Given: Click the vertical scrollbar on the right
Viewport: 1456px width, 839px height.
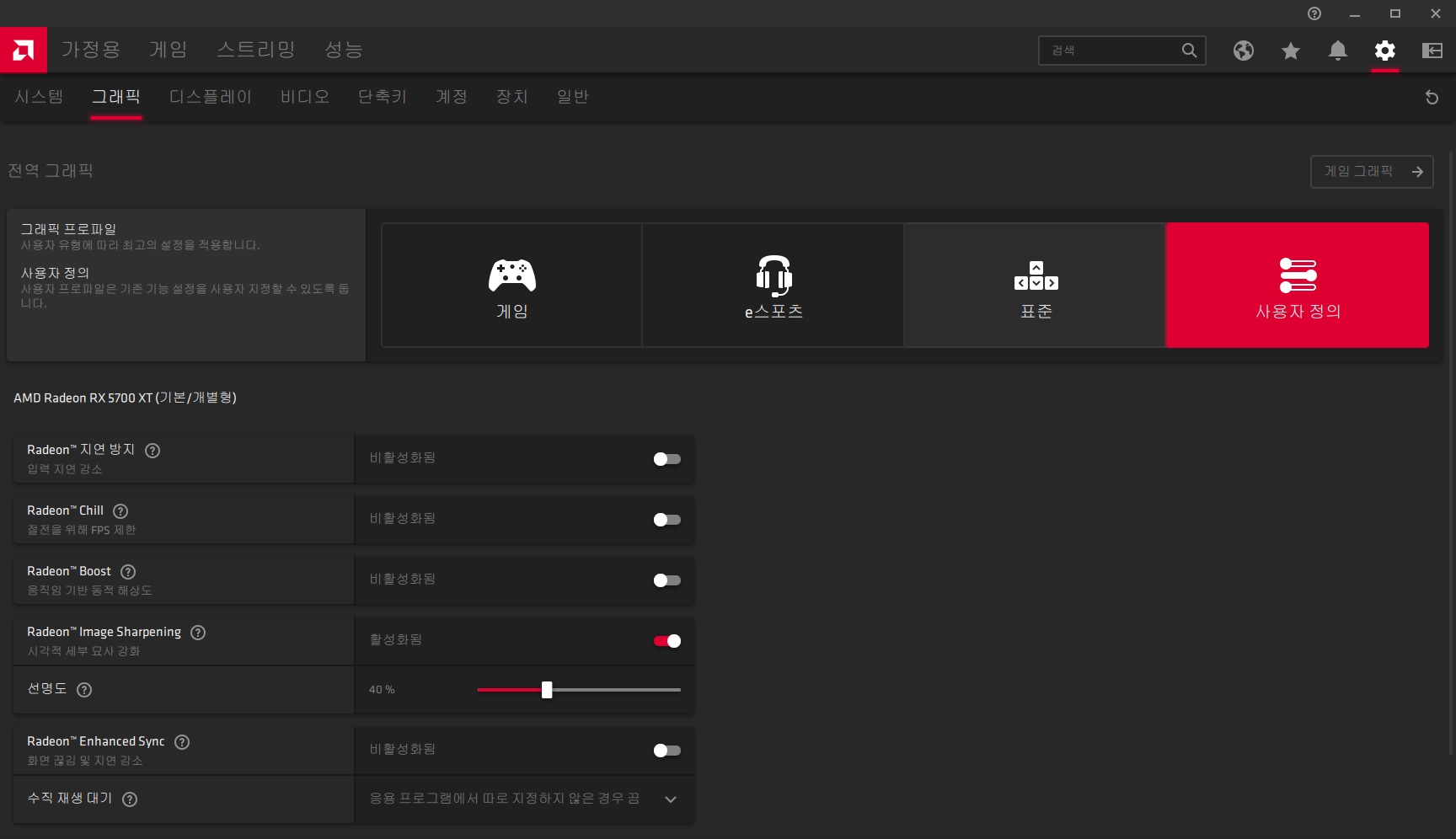Looking at the screenshot, I should 1450,453.
